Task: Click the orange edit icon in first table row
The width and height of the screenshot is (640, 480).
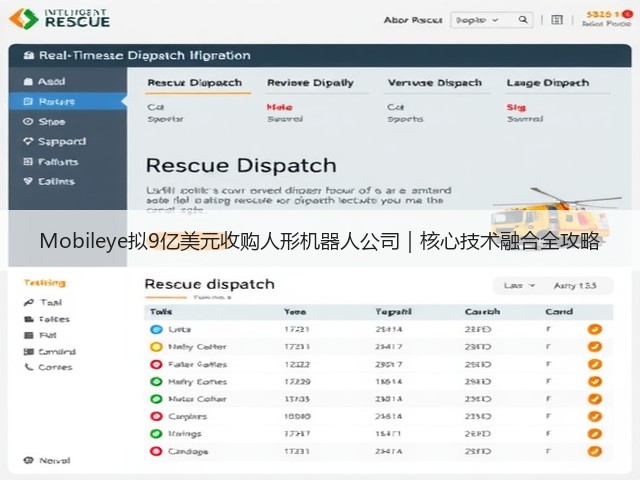Action: pos(595,329)
